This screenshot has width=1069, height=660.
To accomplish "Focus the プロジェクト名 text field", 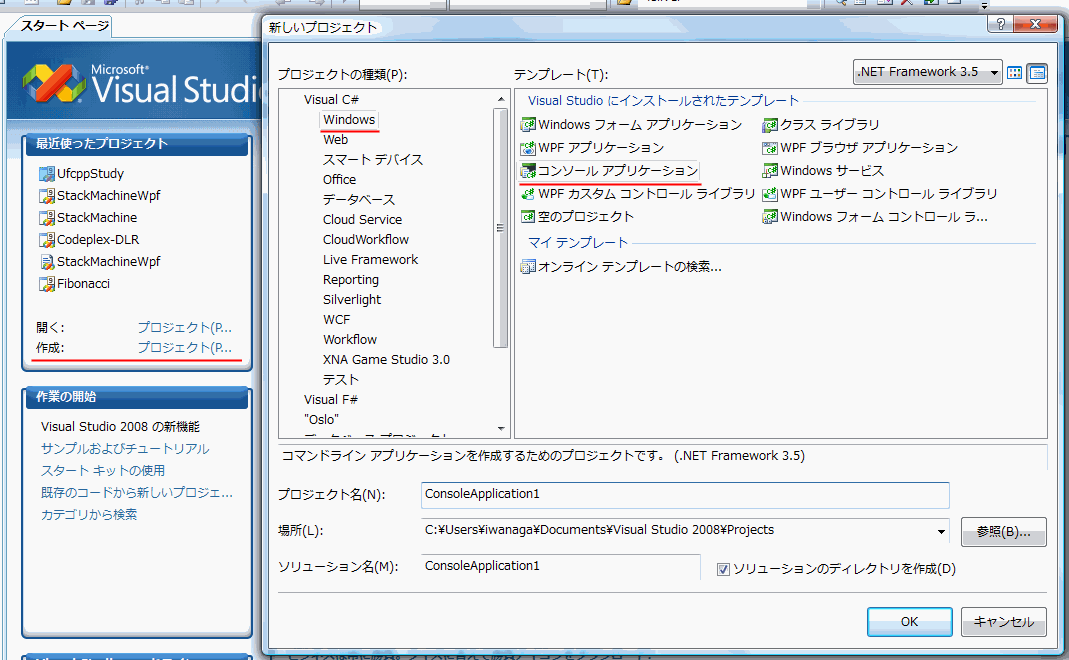I will [685, 495].
